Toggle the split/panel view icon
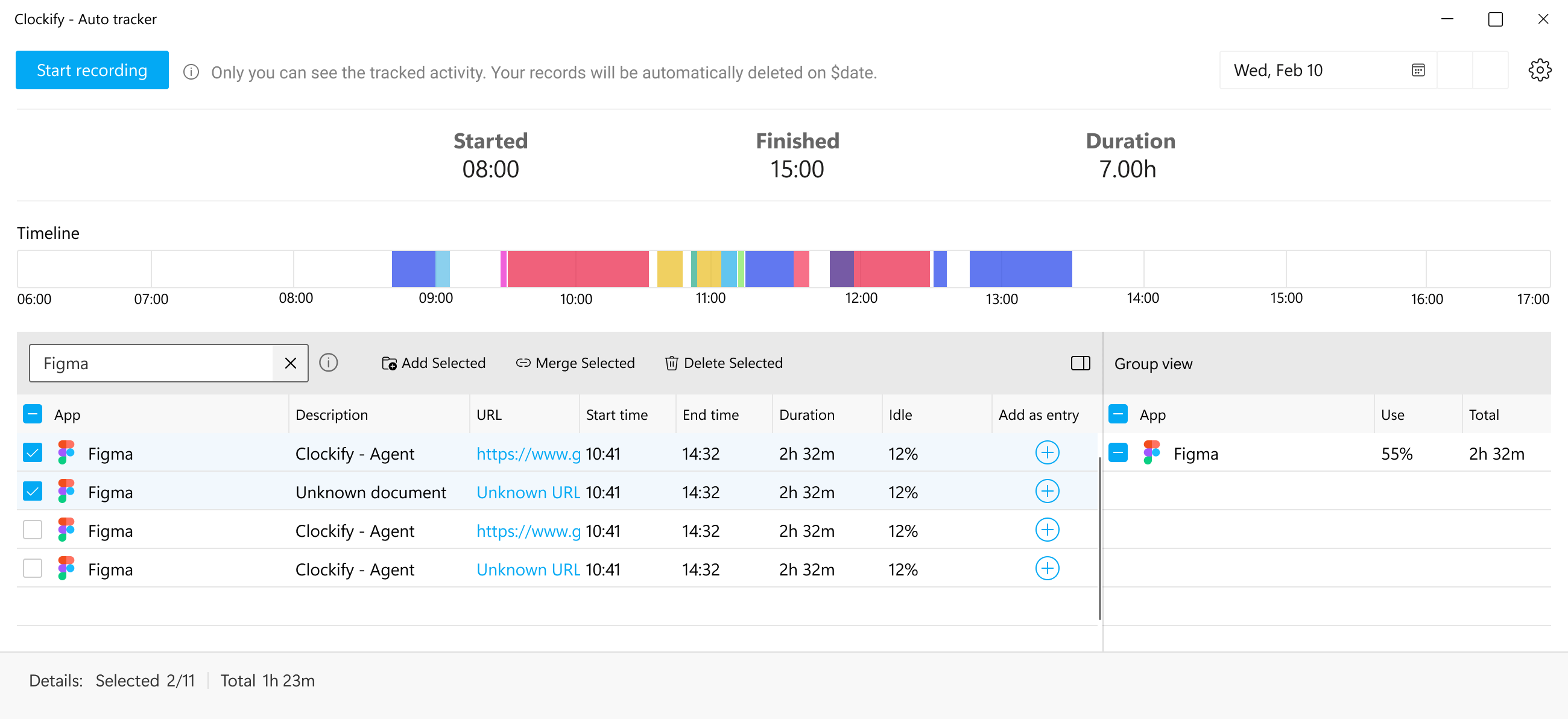The width and height of the screenshot is (1568, 719). [x=1080, y=363]
